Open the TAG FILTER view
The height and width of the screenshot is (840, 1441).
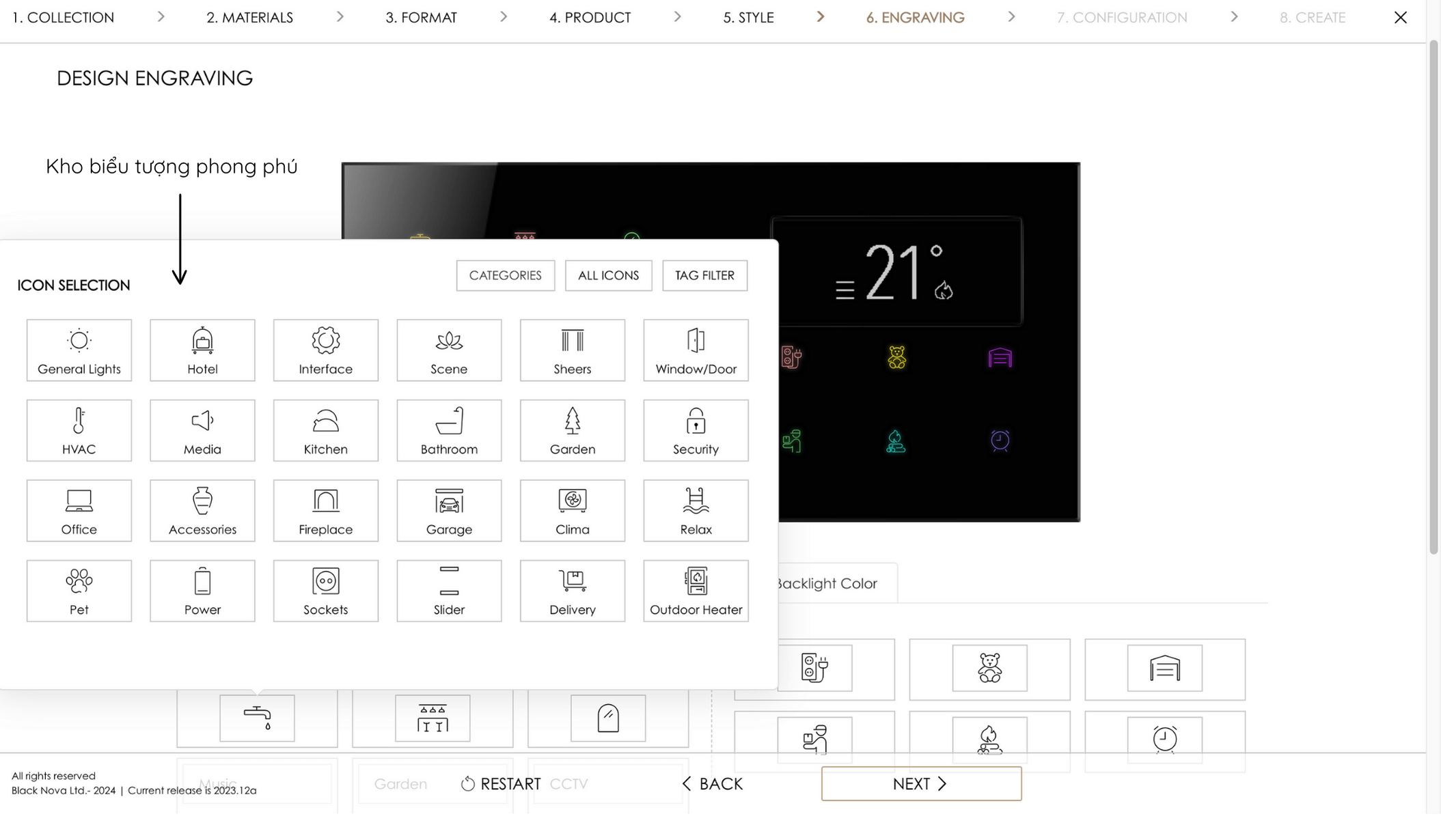point(704,275)
